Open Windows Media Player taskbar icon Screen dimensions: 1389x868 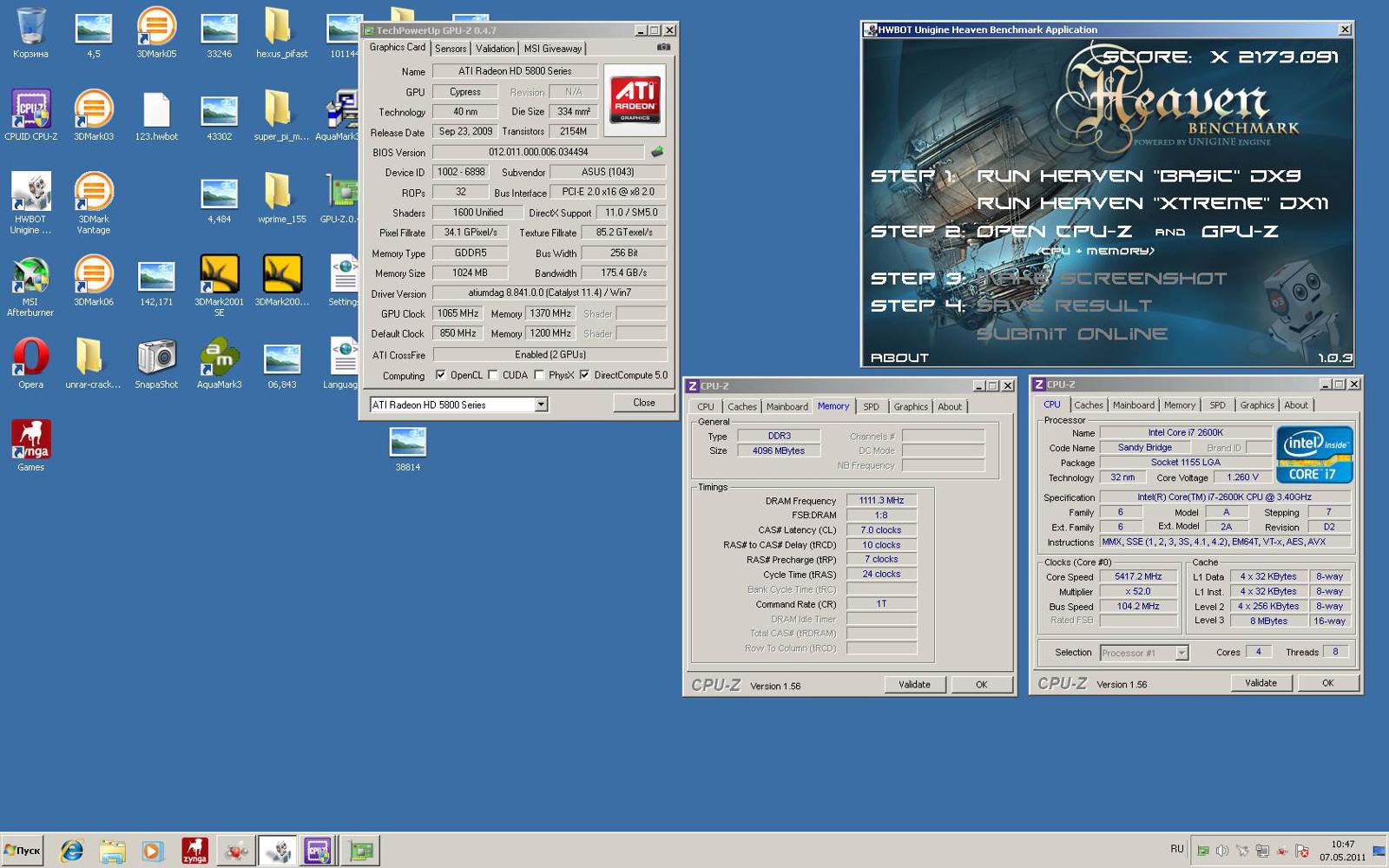pos(152,851)
